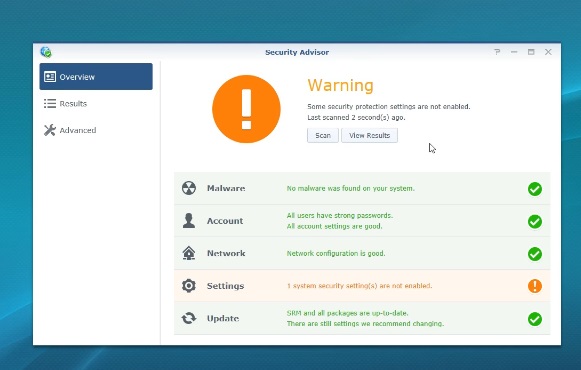Click the Account person icon
The height and width of the screenshot is (370, 581).
[x=189, y=220]
